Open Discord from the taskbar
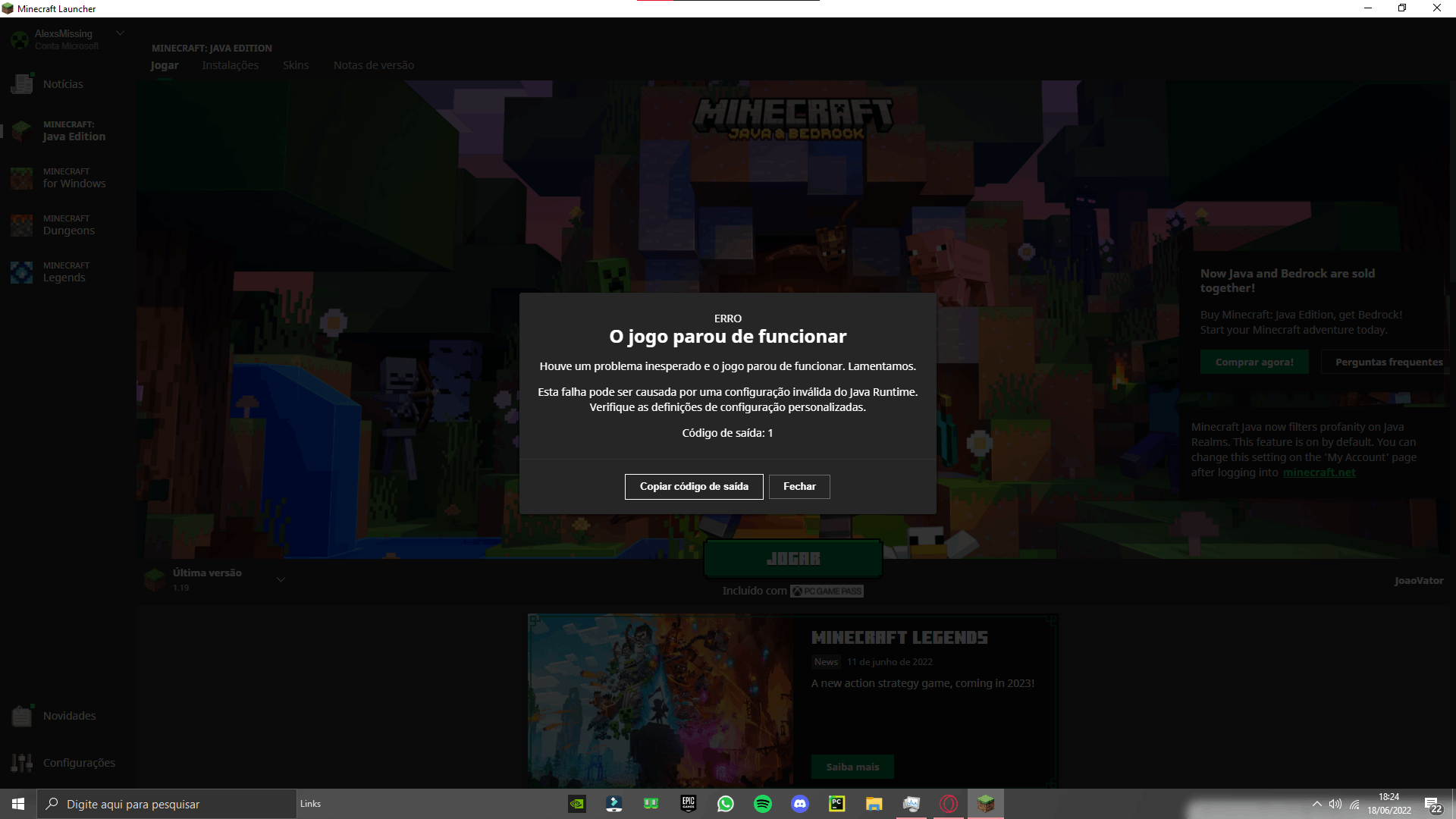 [x=800, y=804]
